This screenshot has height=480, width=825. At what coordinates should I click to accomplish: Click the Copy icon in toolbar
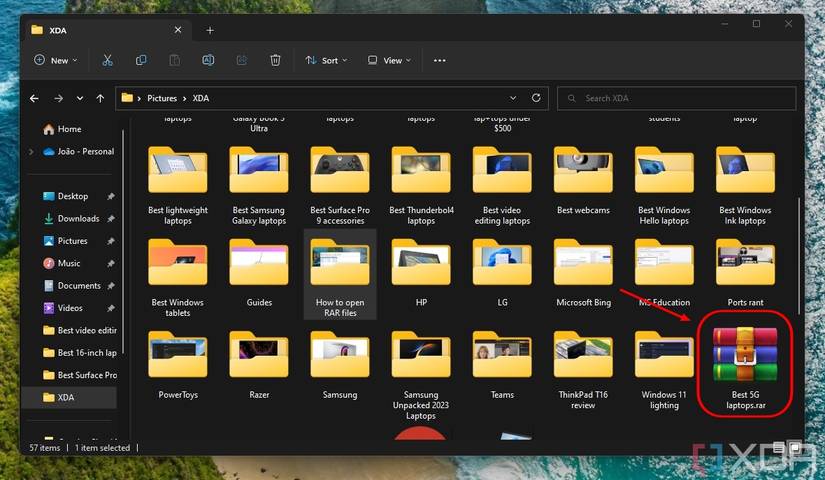tap(141, 60)
